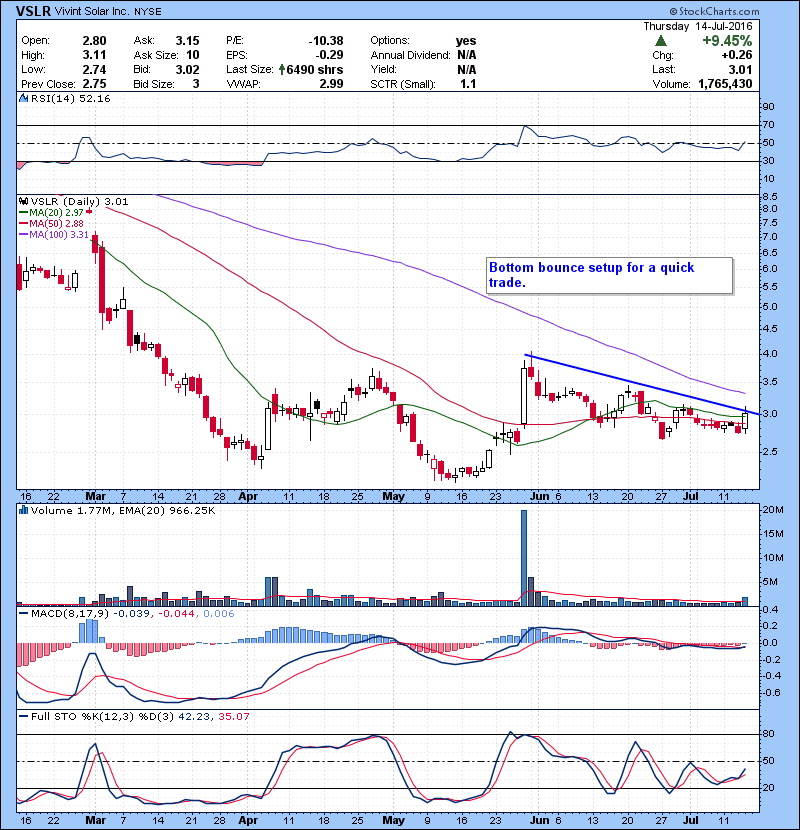Click the MA(100) 3.31 legend entry
The image size is (800, 830).
(x=54, y=234)
